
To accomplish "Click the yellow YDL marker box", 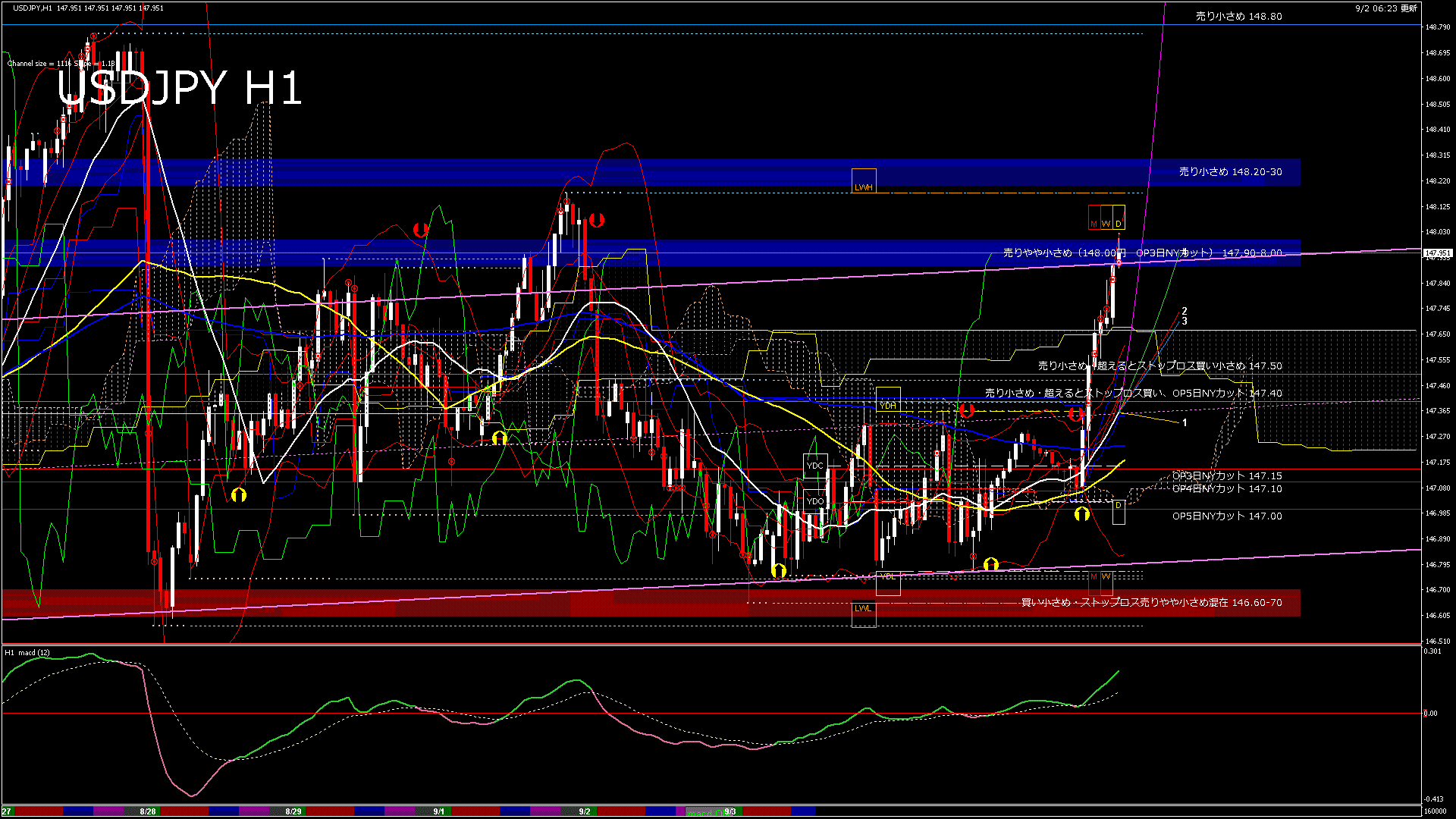I will [x=888, y=582].
